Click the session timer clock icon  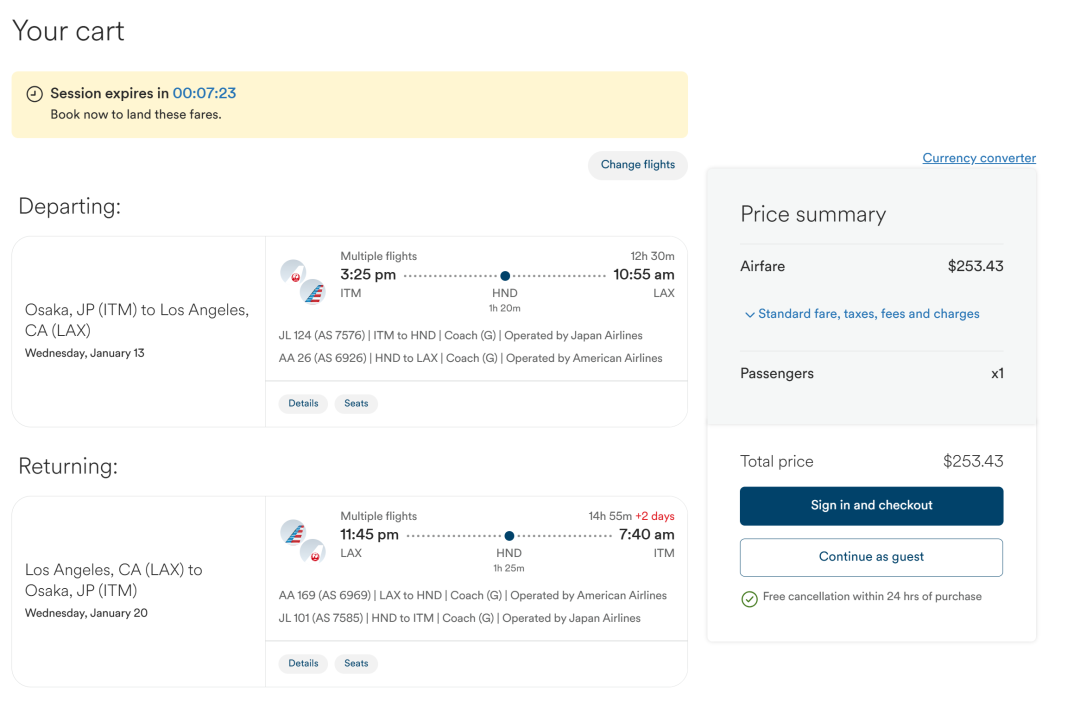[x=34, y=94]
